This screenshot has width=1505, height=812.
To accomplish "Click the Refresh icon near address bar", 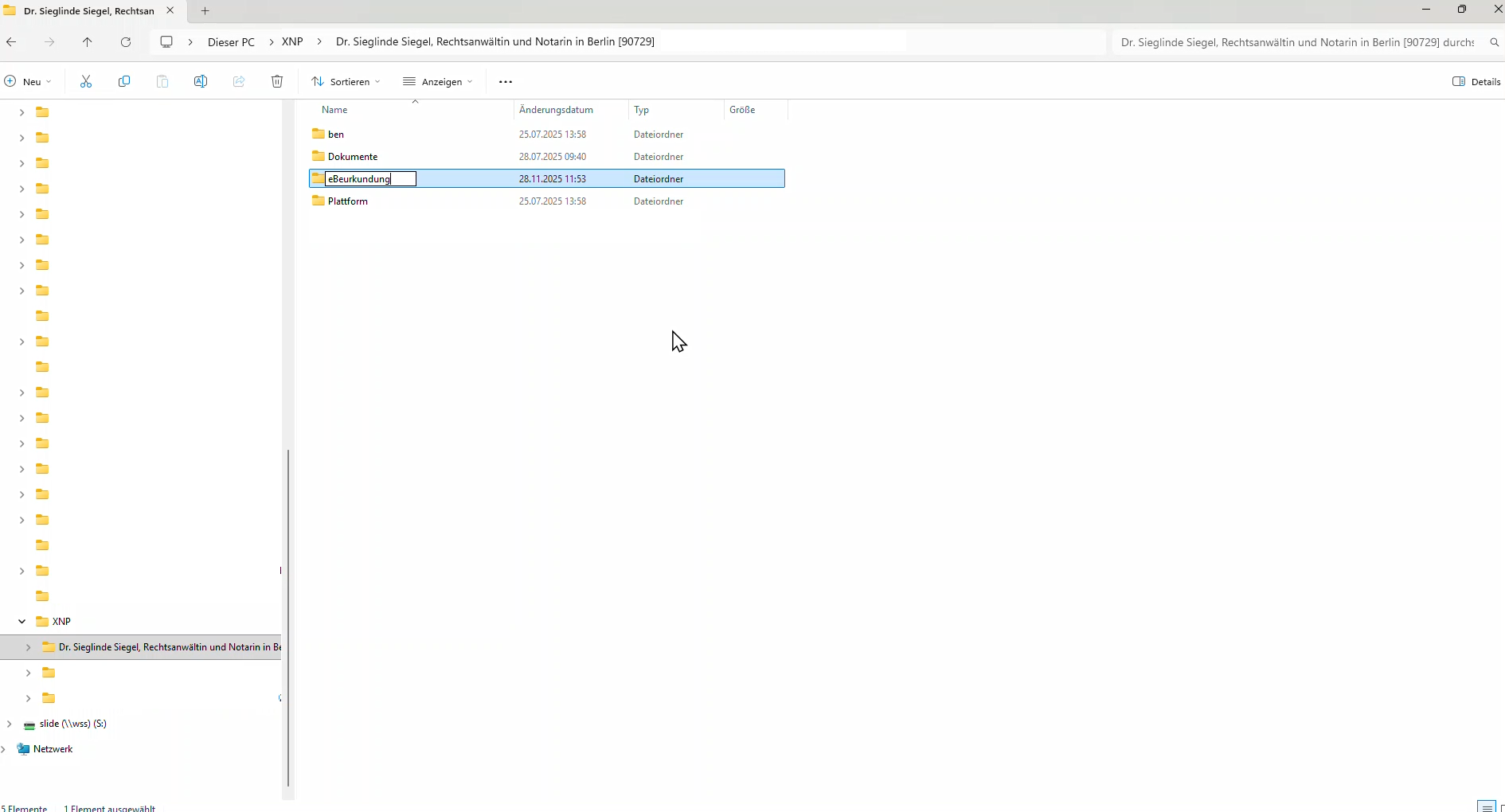I will 126,42.
